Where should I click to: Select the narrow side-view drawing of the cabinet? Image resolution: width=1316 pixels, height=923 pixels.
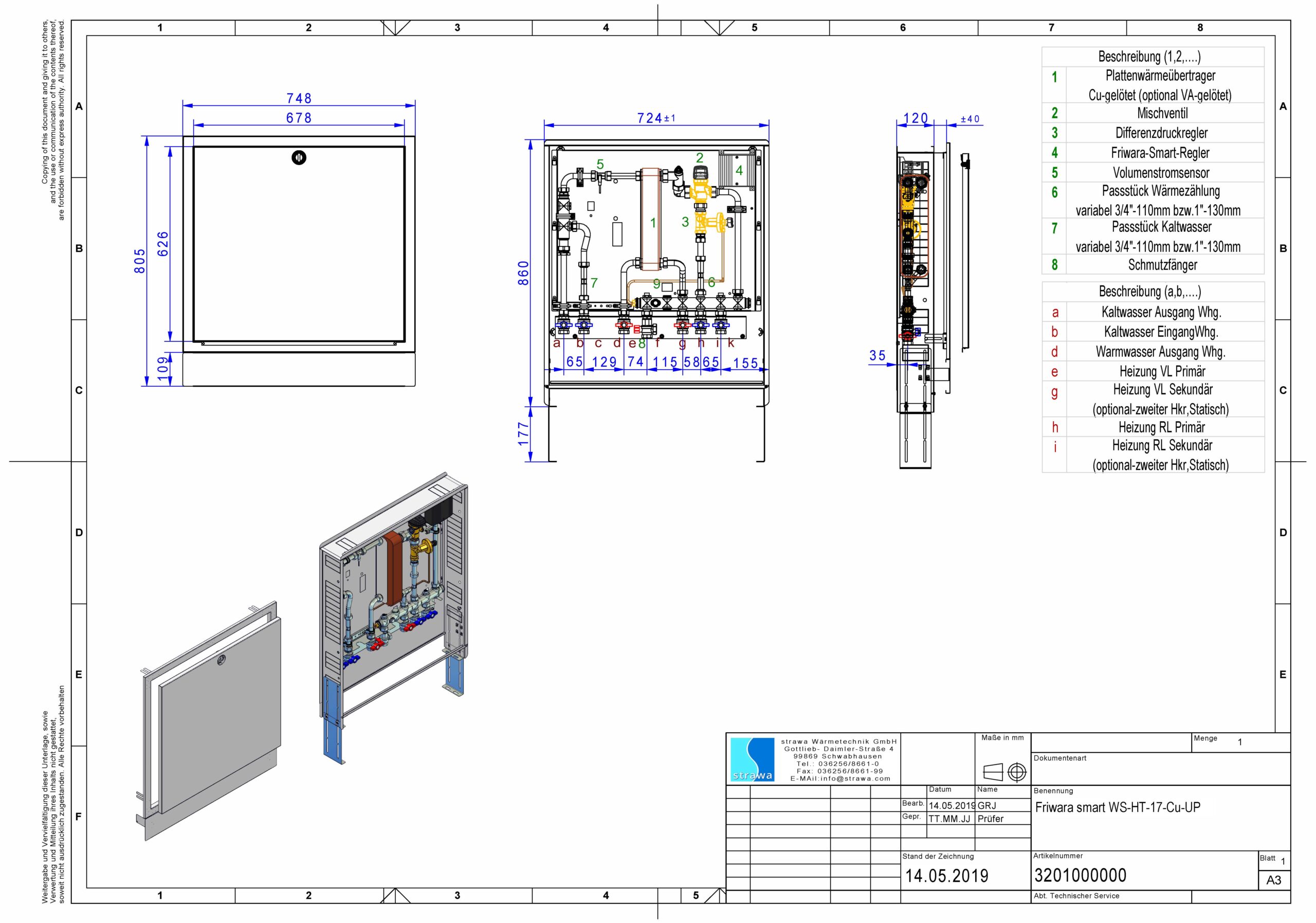[933, 306]
